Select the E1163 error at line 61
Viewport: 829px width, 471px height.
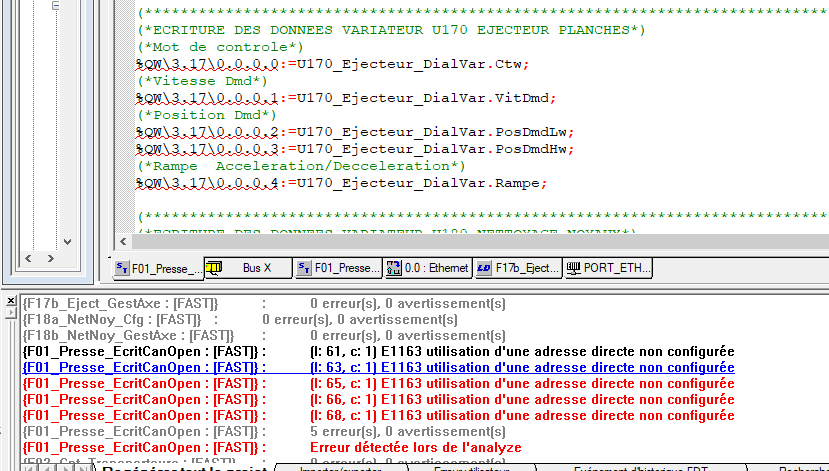521,352
